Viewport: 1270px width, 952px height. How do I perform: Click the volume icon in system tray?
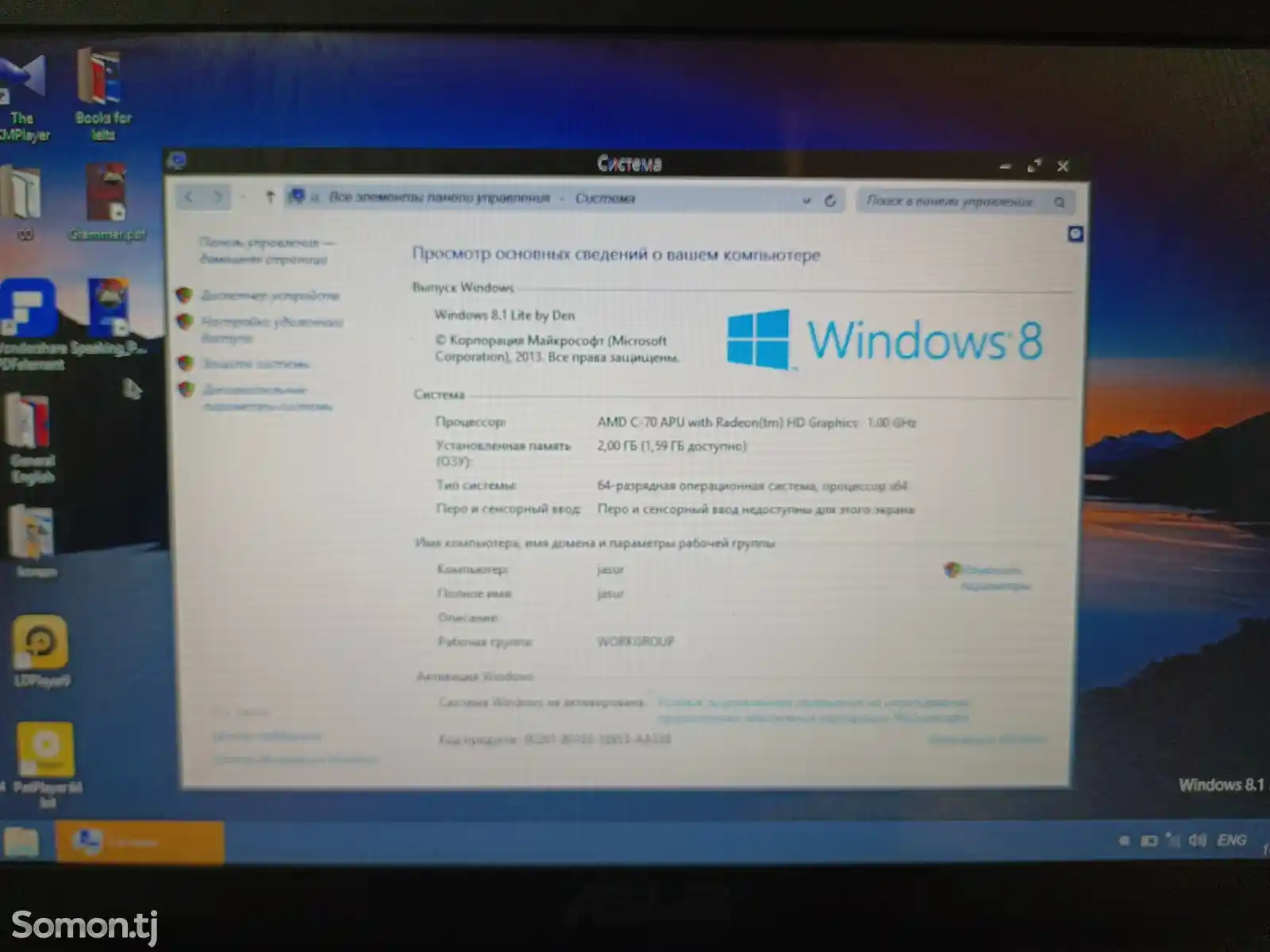point(1198,840)
